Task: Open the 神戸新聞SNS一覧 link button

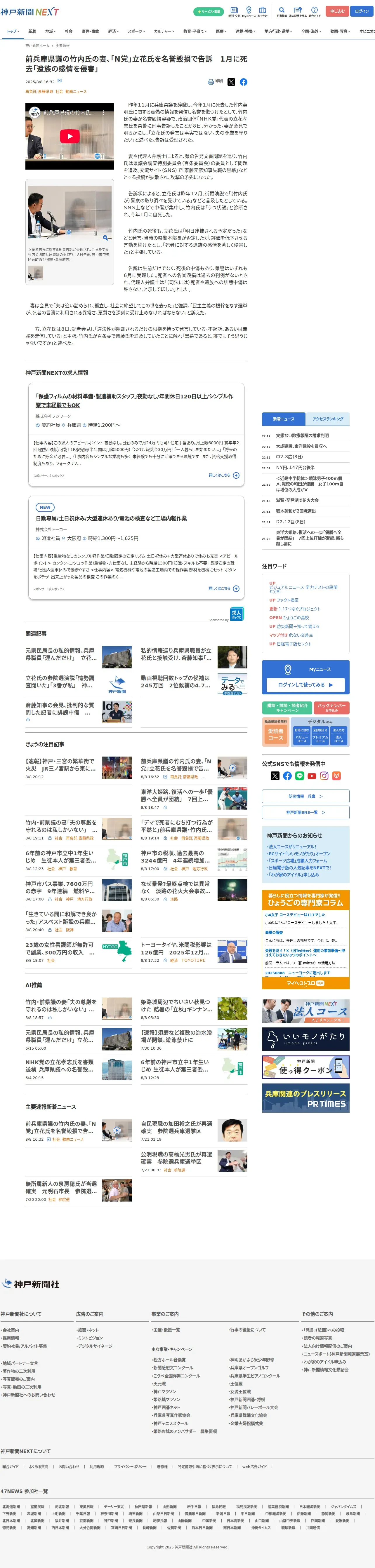Action: [305, 812]
